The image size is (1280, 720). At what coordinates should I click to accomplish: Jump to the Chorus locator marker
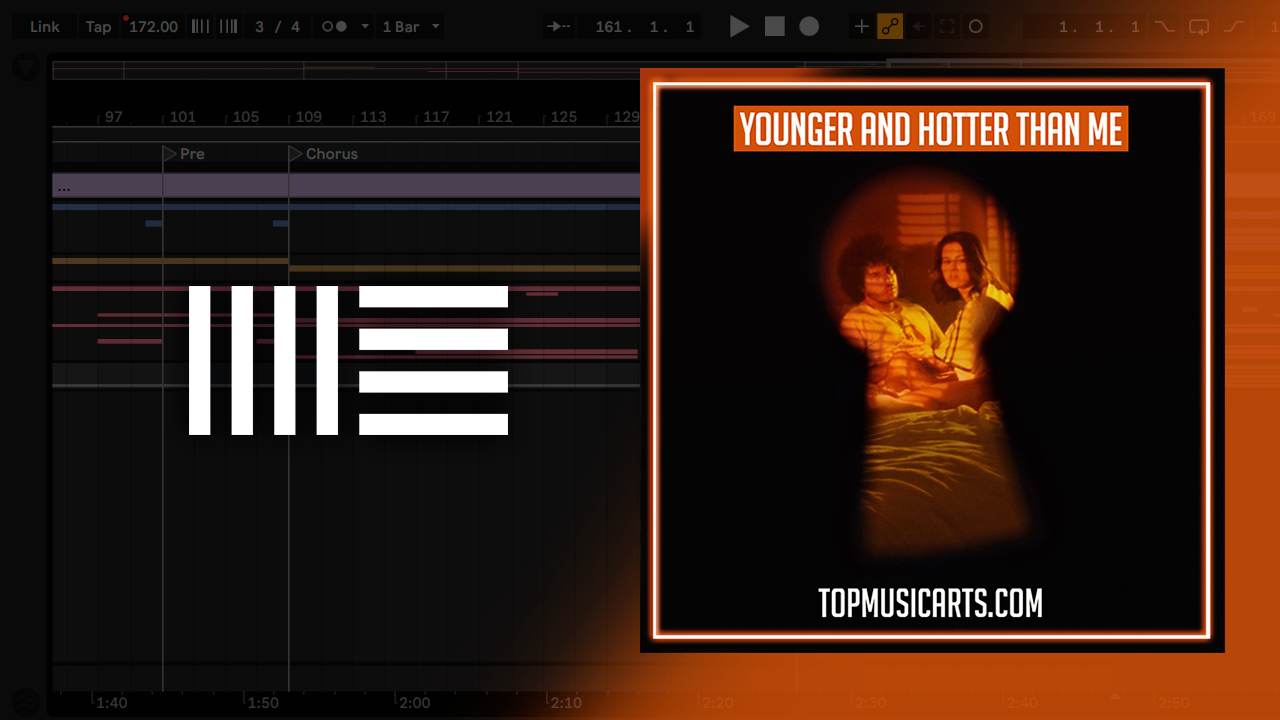295,154
